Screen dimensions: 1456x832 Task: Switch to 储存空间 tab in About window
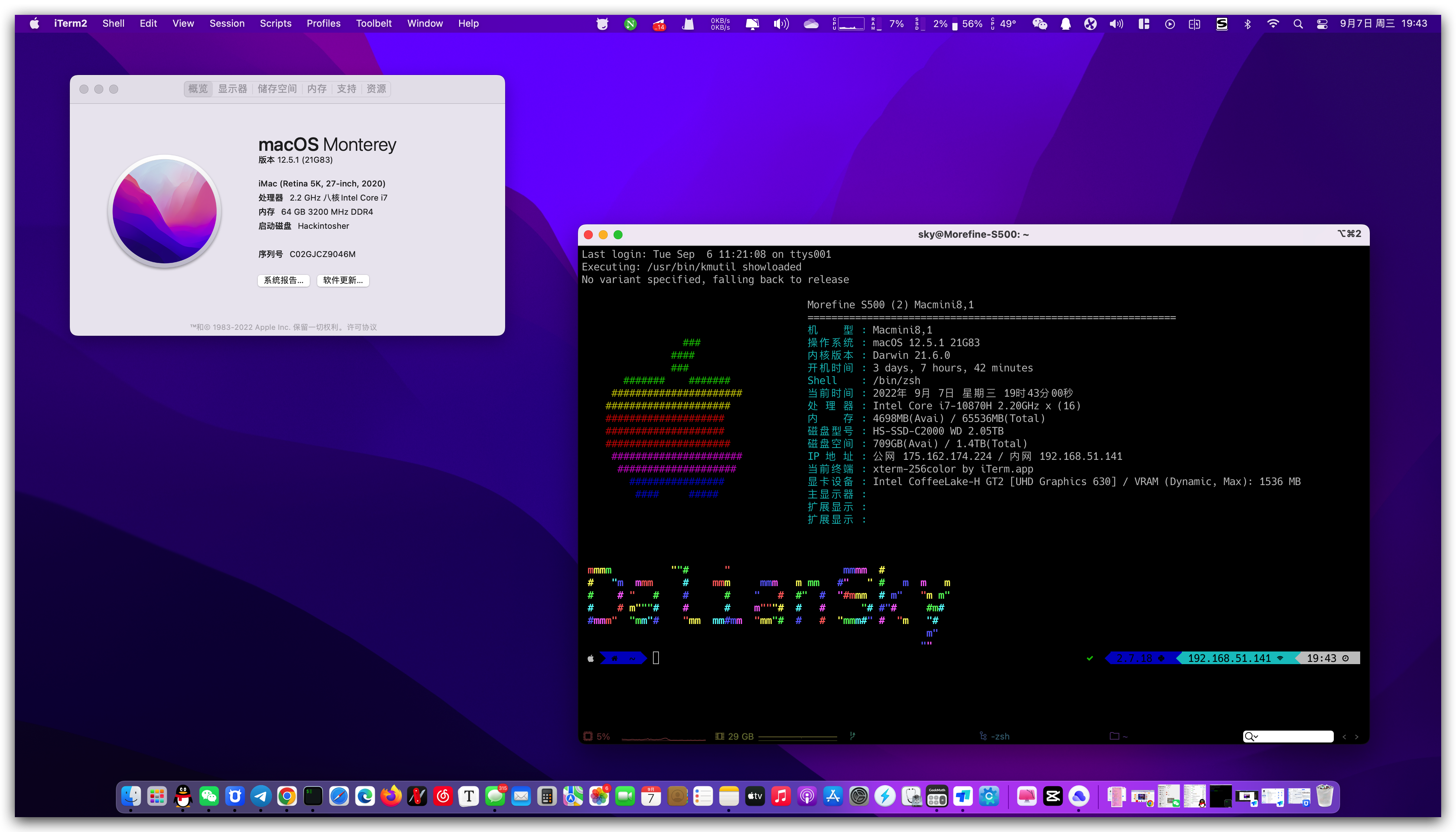tap(277, 88)
